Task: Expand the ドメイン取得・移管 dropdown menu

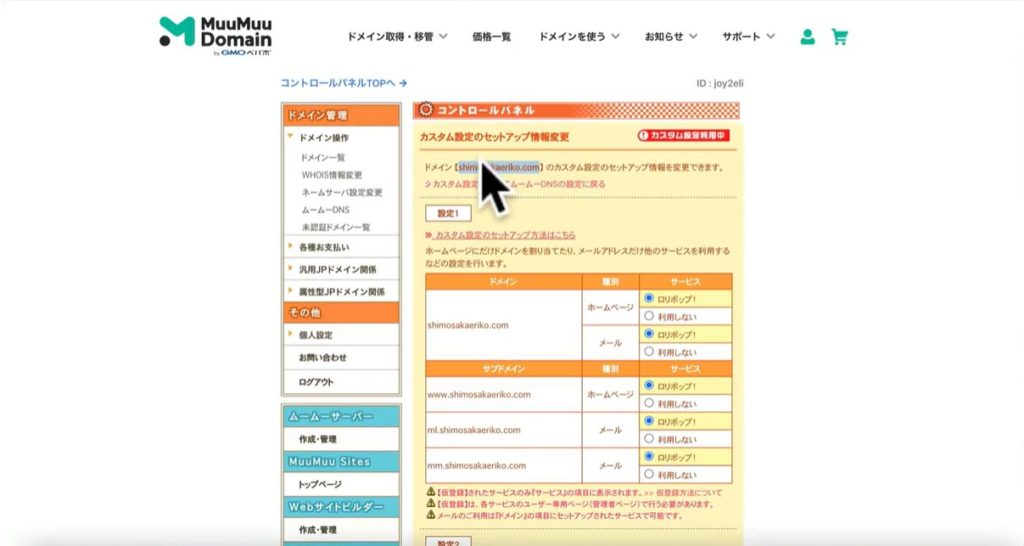Action: click(397, 37)
